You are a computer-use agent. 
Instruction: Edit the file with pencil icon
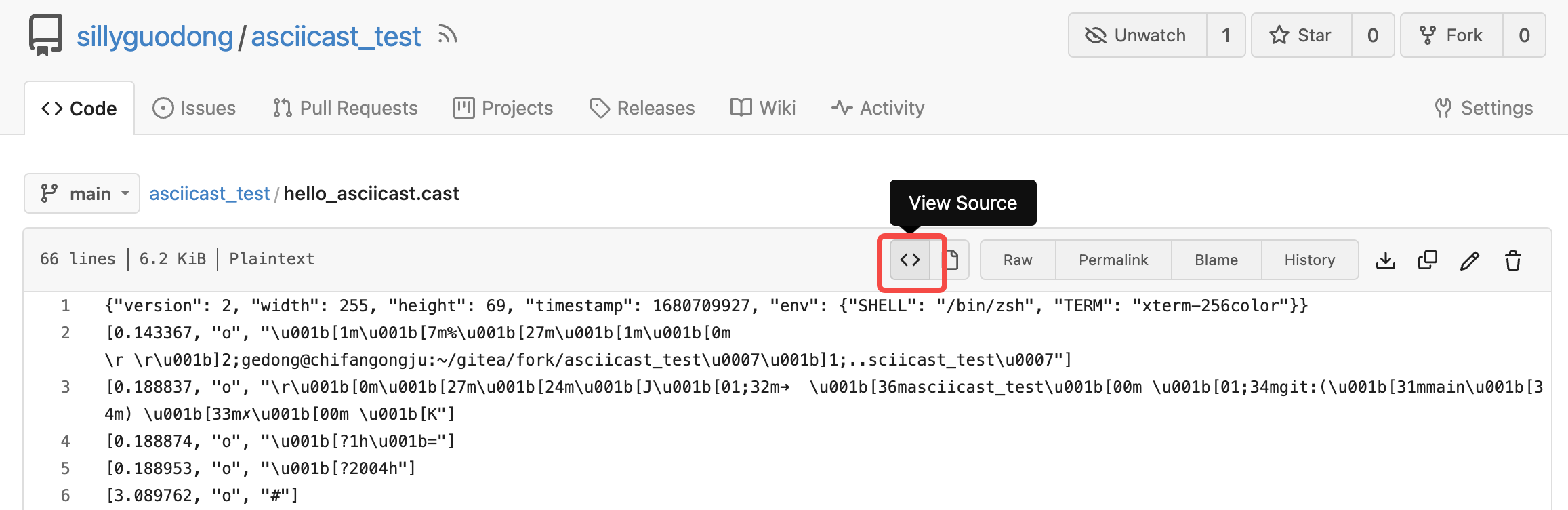[1470, 260]
